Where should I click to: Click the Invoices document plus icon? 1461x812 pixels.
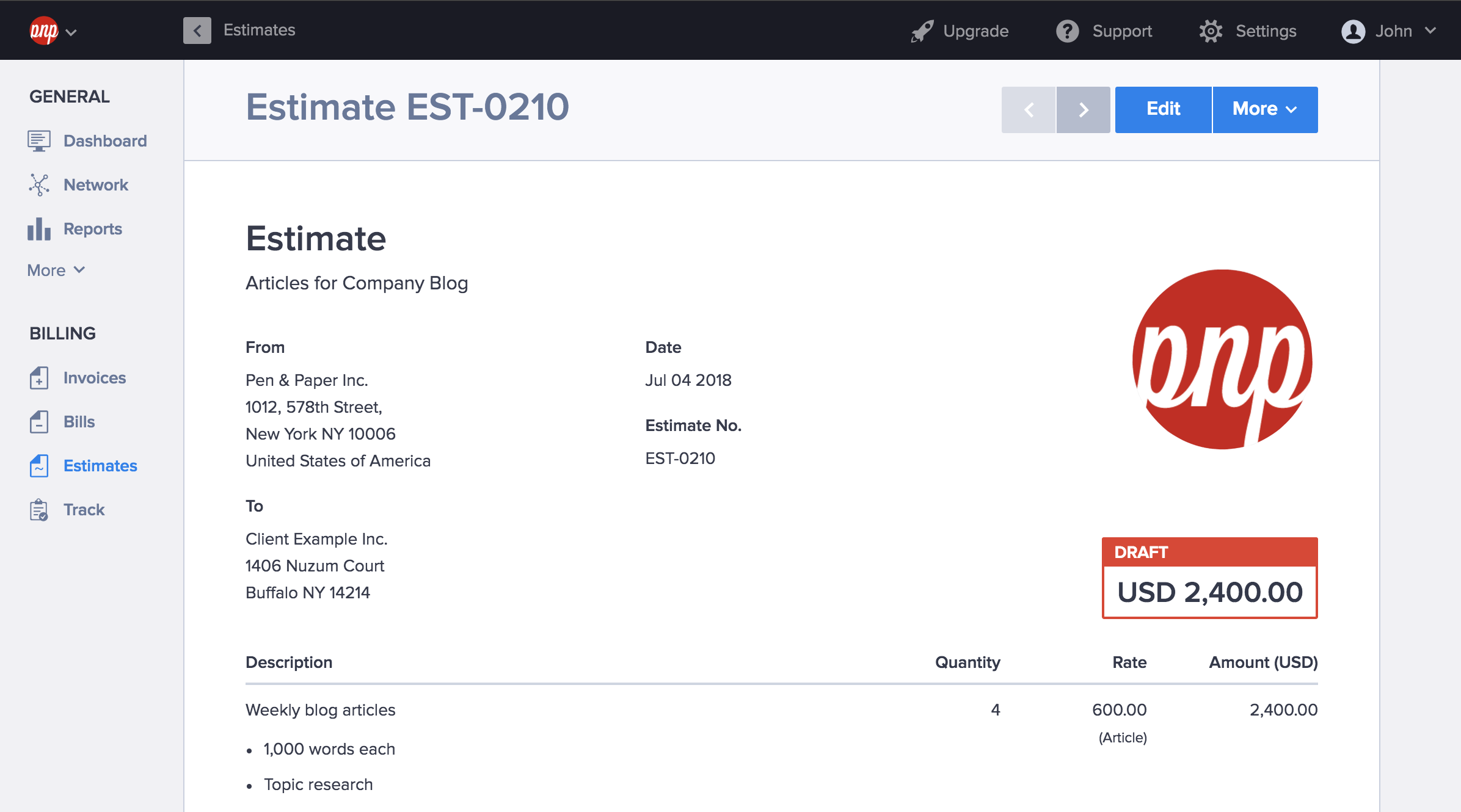(38, 378)
